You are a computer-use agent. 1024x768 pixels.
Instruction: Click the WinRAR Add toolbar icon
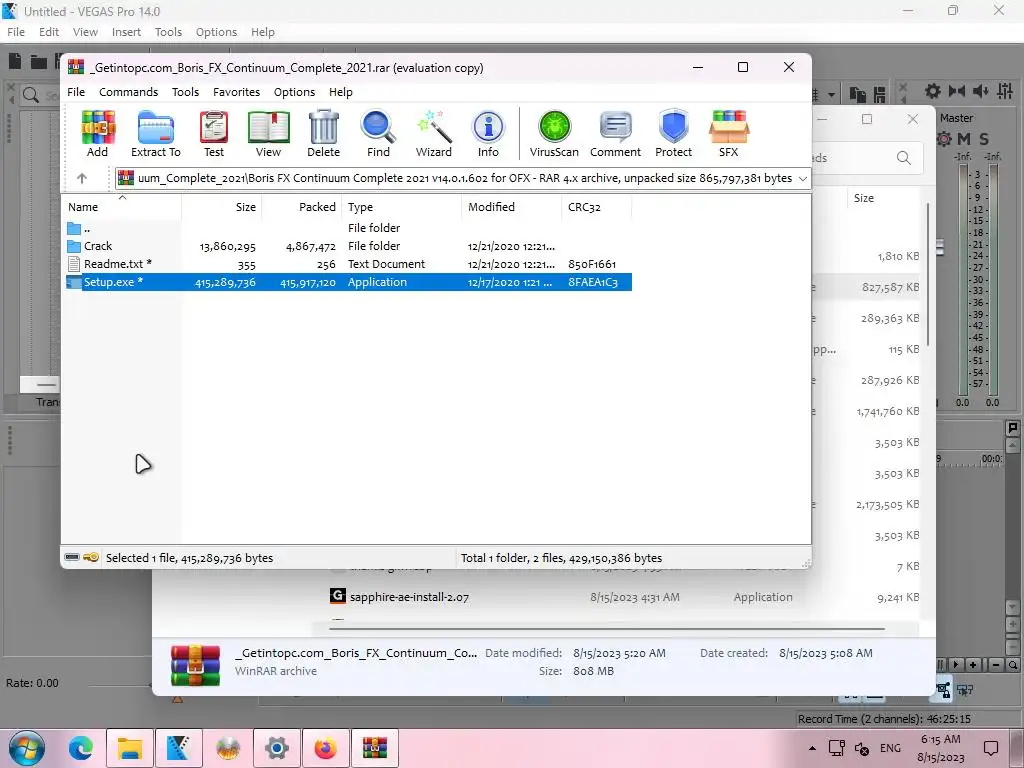98,134
